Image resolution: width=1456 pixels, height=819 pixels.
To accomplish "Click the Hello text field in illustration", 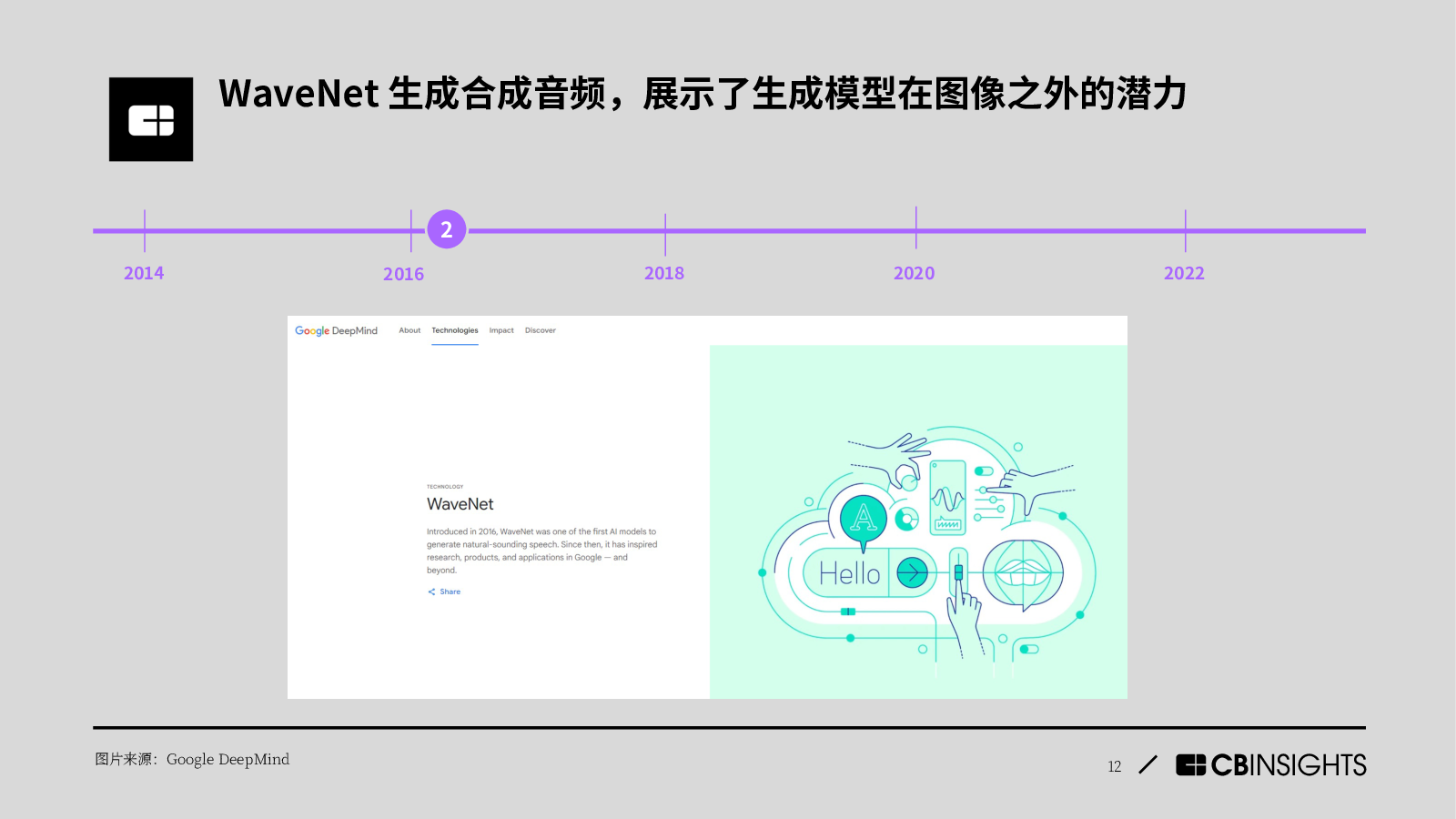I will [849, 573].
